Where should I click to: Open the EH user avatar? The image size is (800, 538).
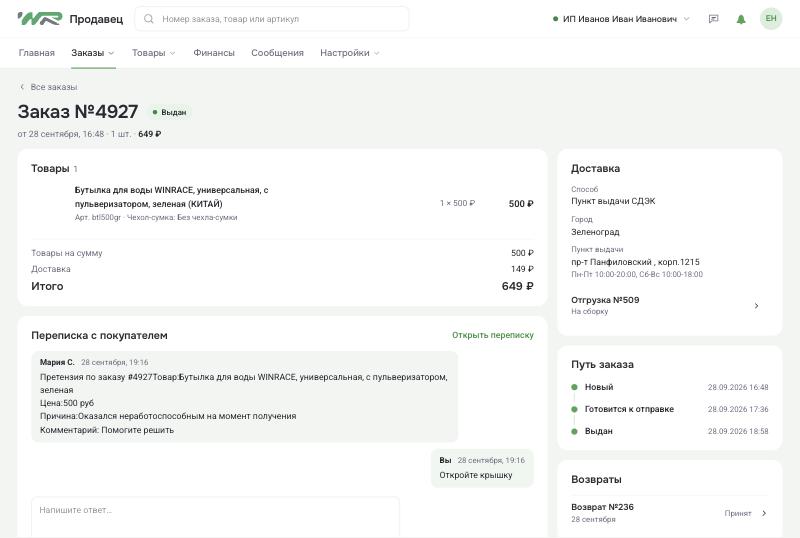point(771,19)
